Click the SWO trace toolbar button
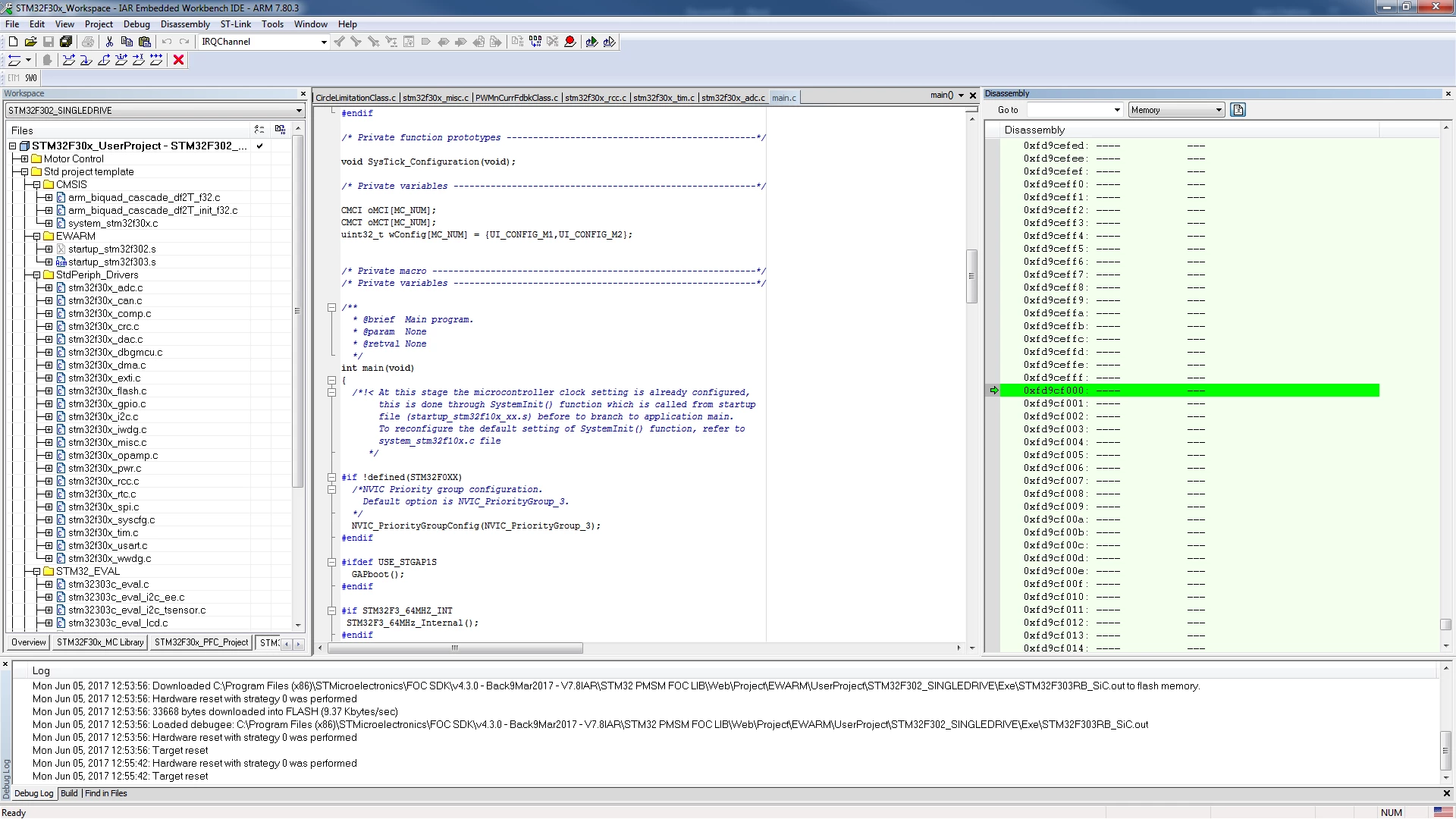The width and height of the screenshot is (1456, 819). 31,77
